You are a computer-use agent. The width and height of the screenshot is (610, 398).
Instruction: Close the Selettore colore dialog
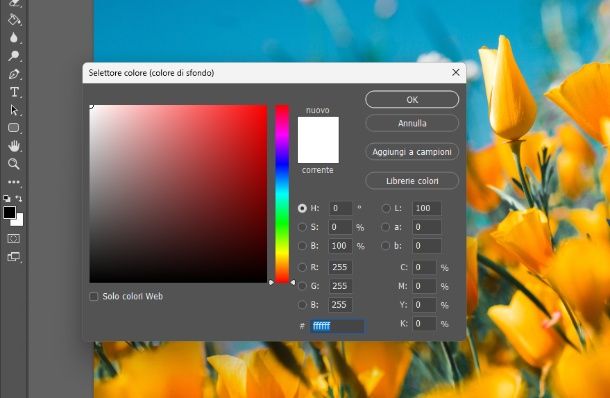pos(456,72)
